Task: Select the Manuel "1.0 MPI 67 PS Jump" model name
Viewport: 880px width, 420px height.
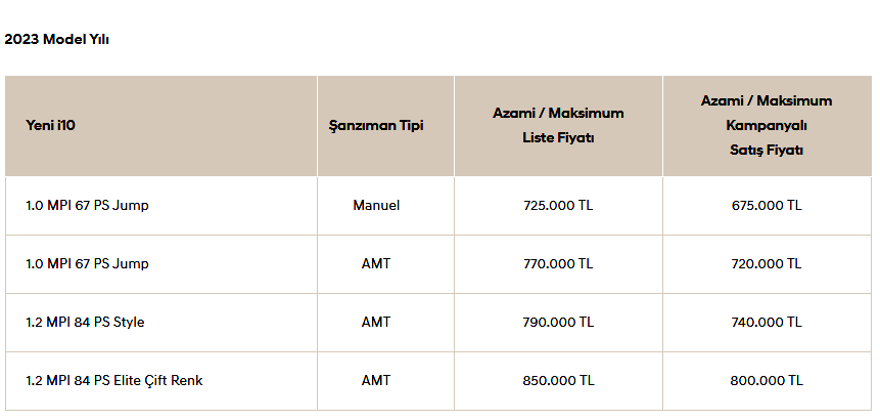Action: (x=88, y=205)
